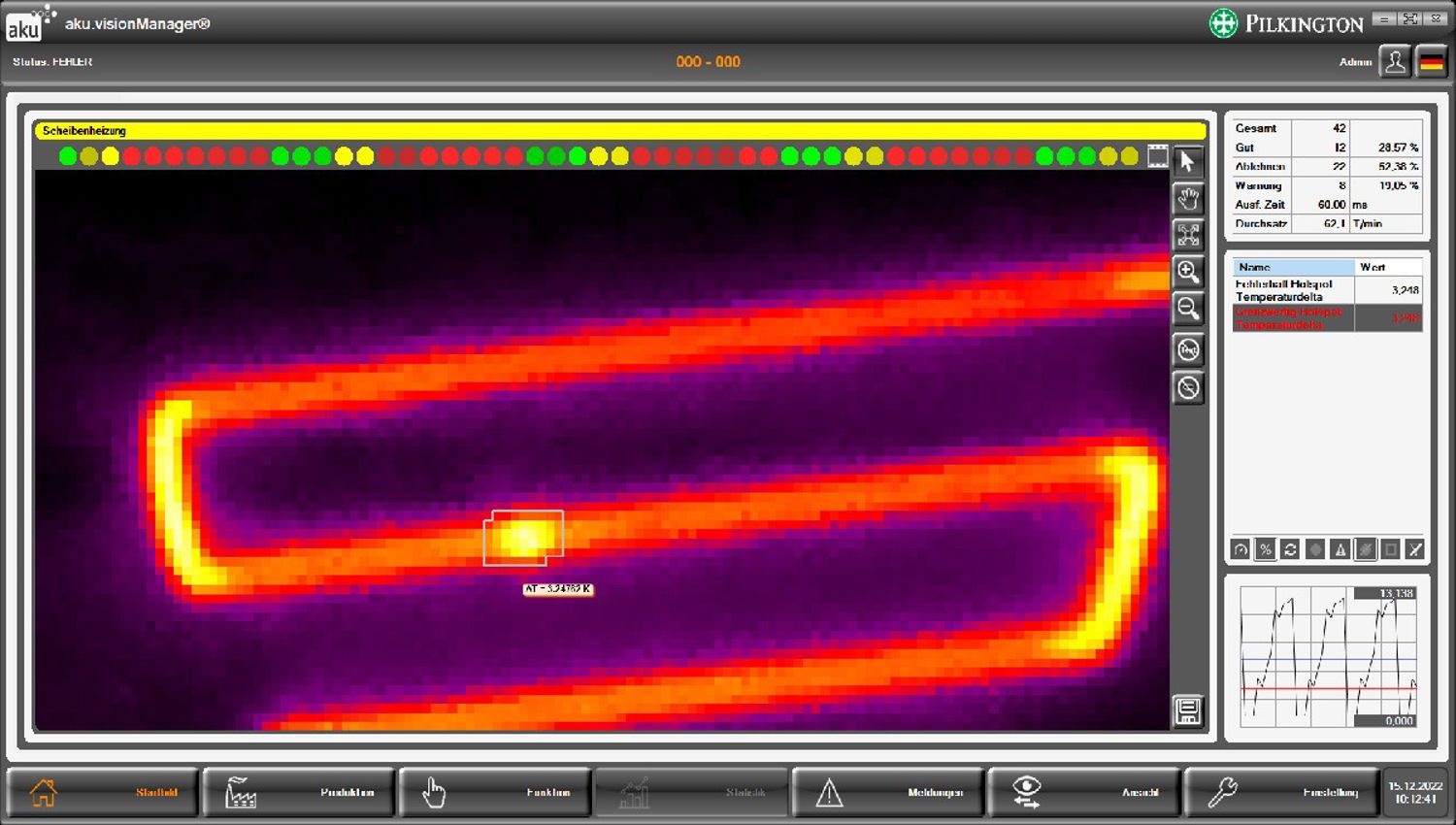Open the Produktion tab
Screen dimensions: 1456x825
tap(299, 792)
